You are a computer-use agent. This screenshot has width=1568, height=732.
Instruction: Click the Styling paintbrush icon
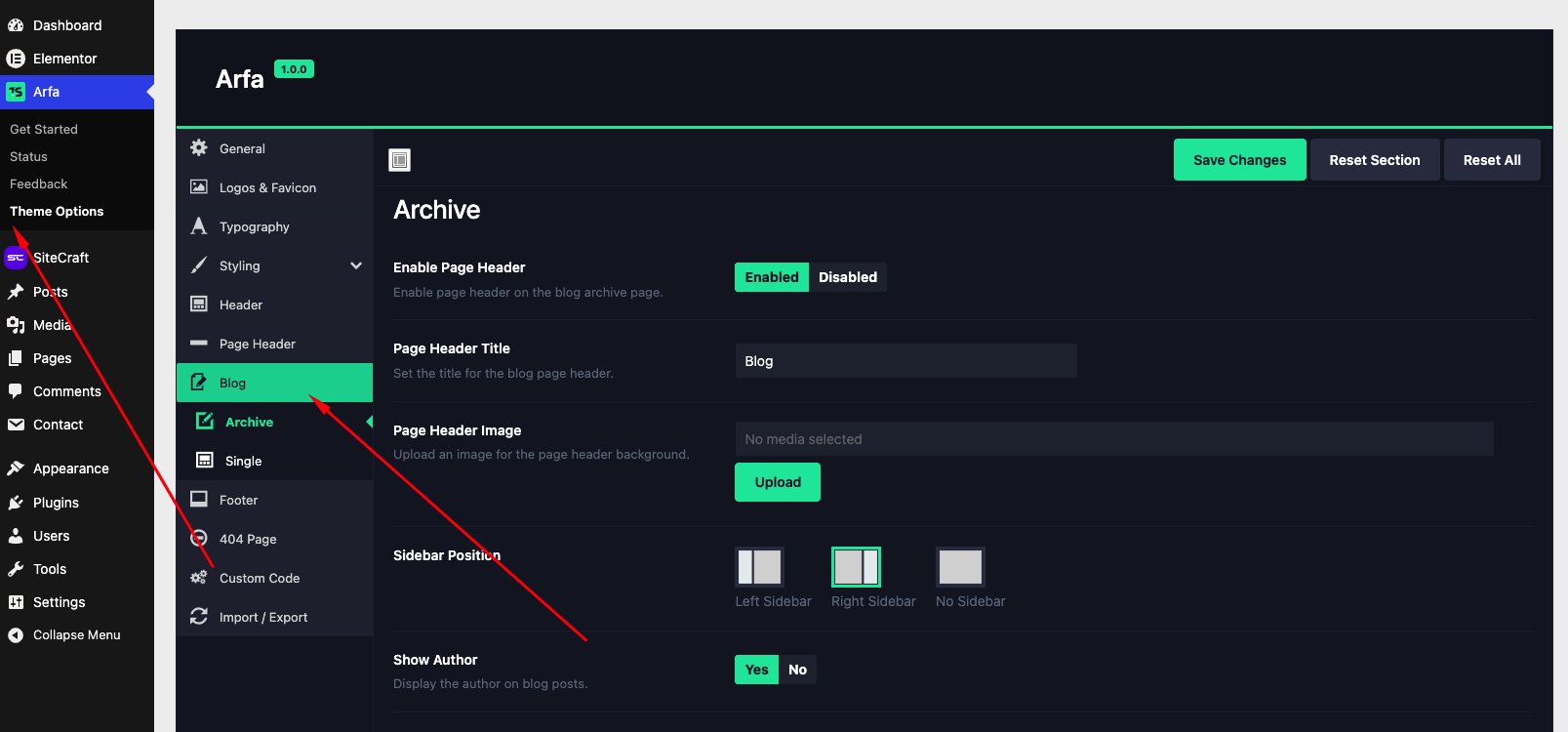tap(199, 264)
